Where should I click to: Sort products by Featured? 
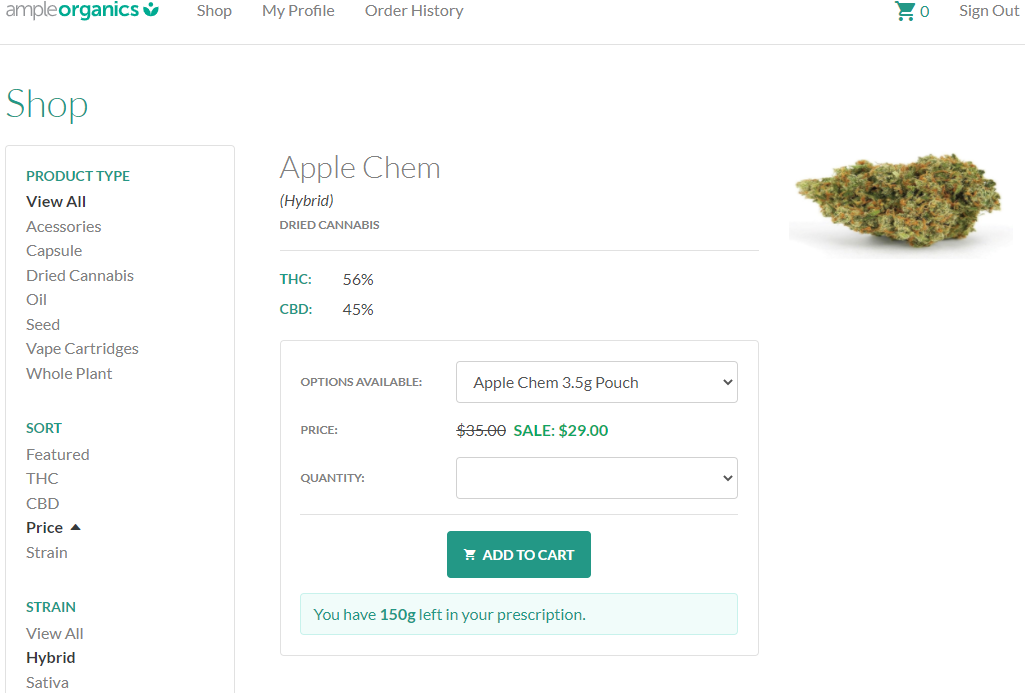coord(57,454)
